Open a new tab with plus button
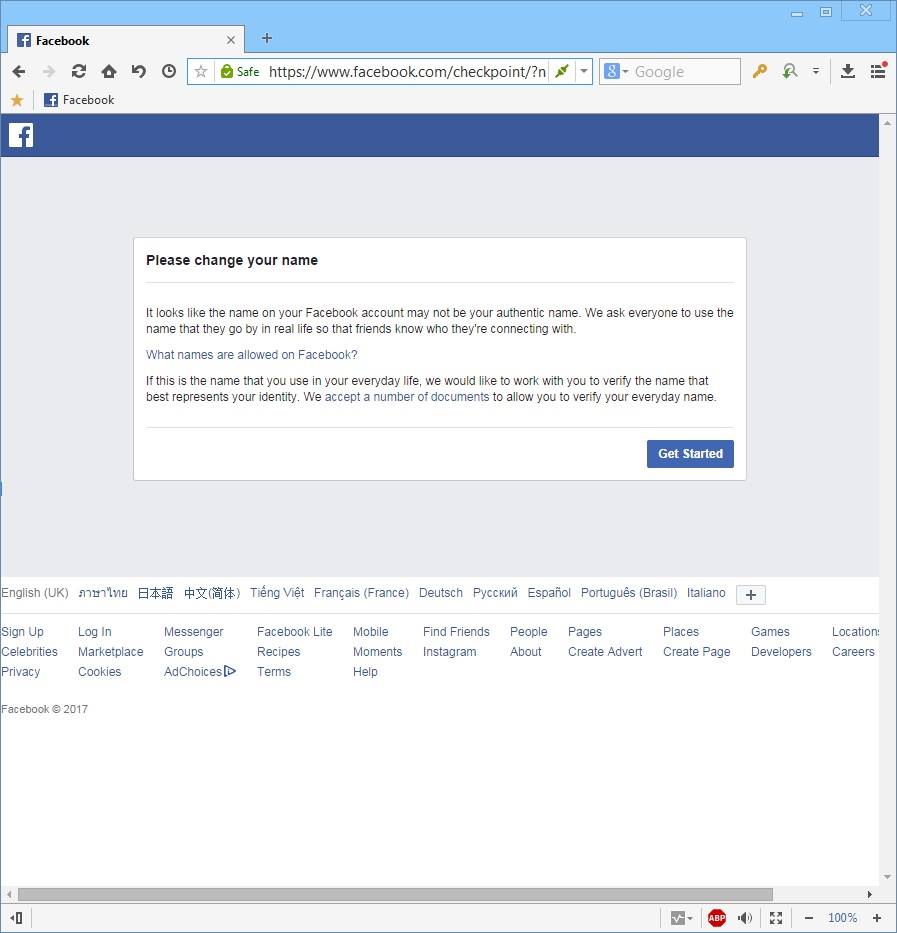 coord(267,39)
